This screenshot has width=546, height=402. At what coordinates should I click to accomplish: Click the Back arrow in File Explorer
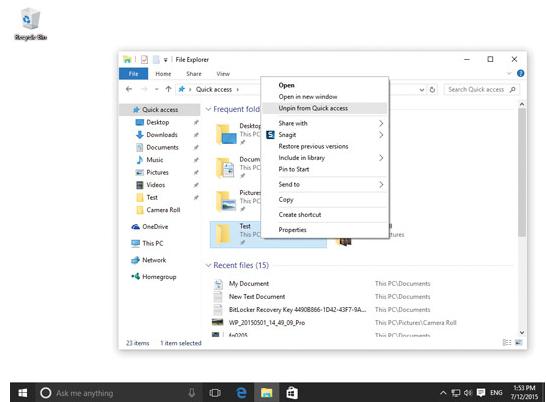pyautogui.click(x=129, y=89)
